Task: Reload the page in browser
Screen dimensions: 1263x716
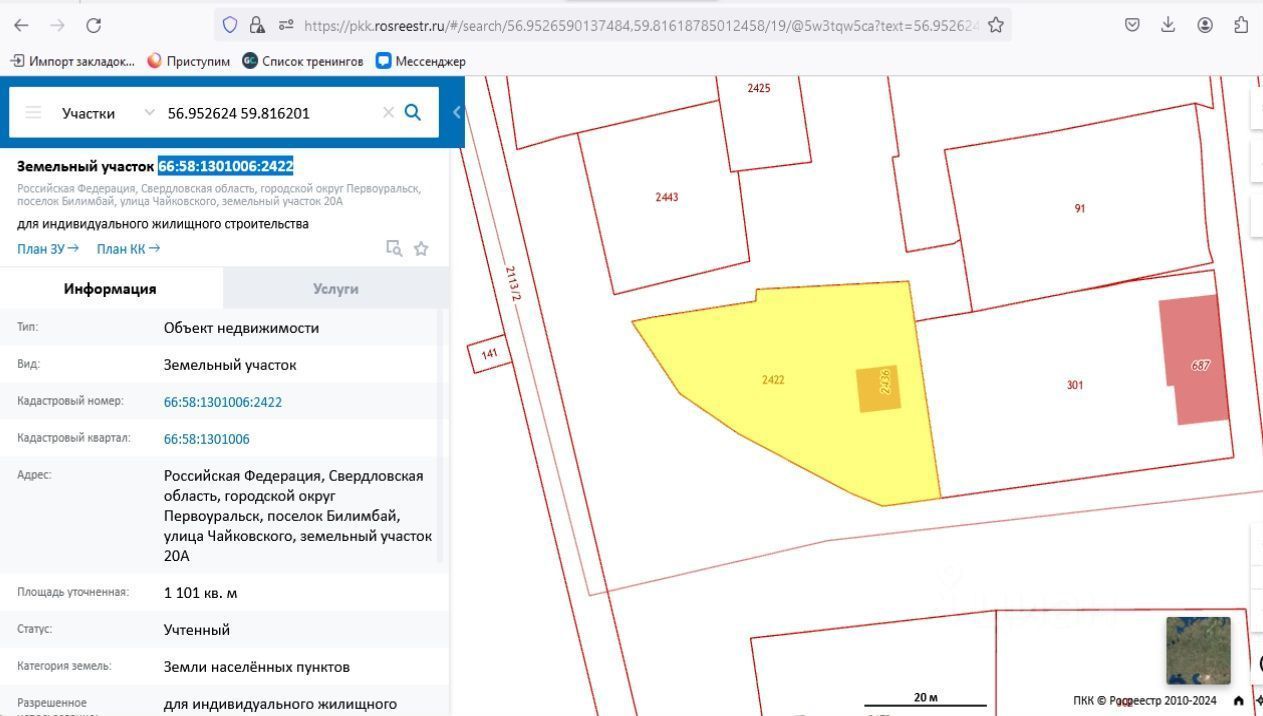Action: (x=93, y=25)
